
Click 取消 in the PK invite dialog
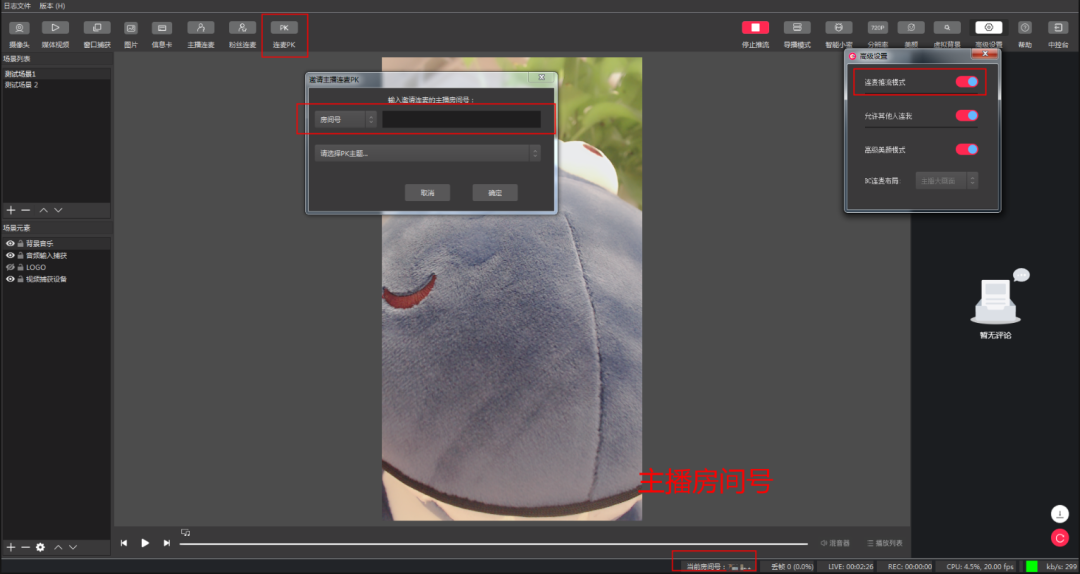(x=427, y=193)
